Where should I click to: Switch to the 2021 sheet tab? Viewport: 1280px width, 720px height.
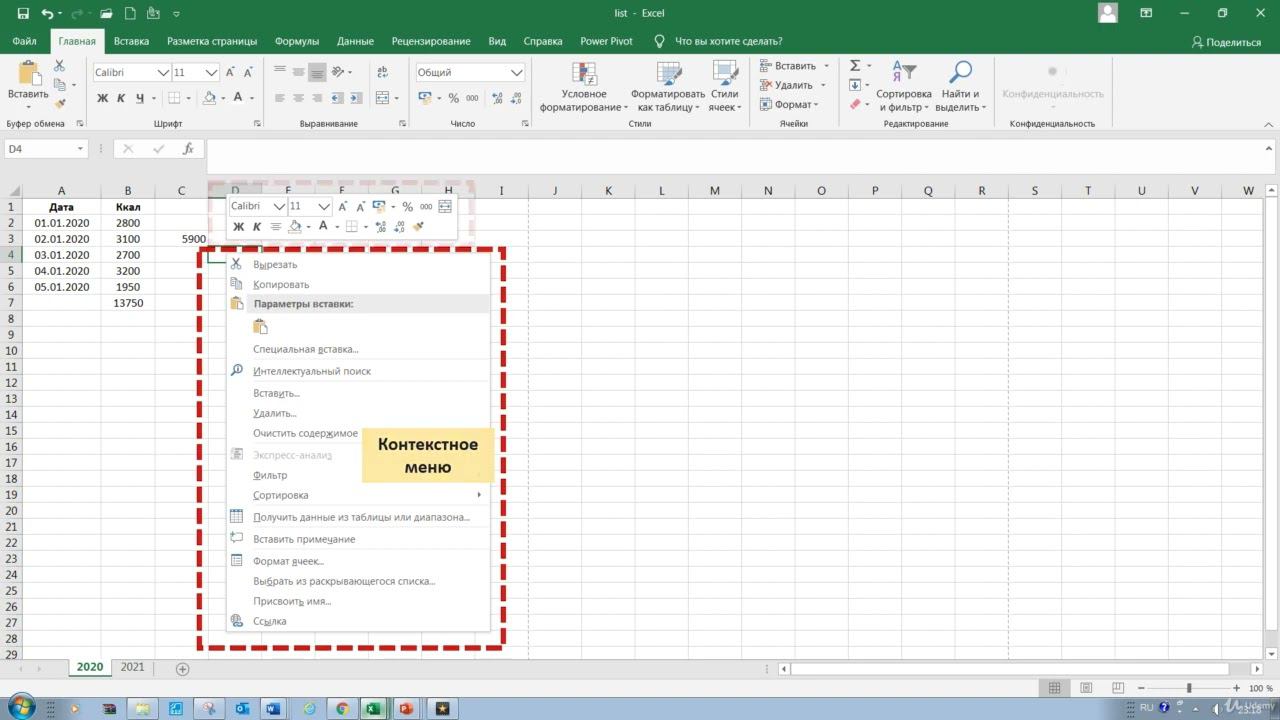click(x=132, y=667)
